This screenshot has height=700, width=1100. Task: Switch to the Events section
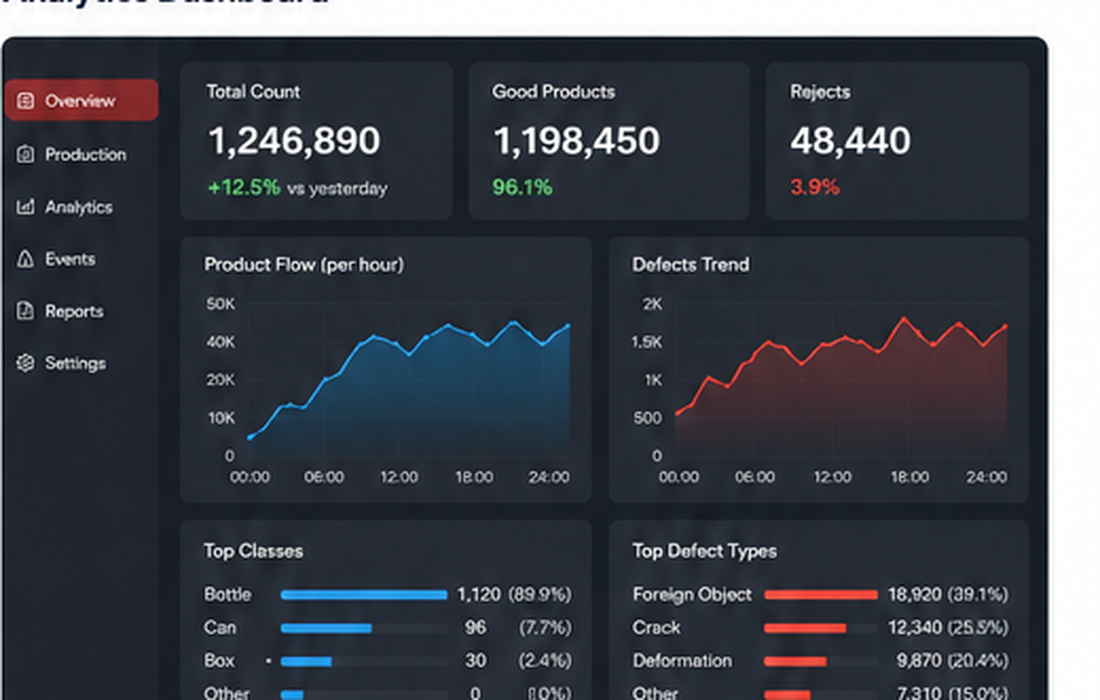(x=70, y=259)
